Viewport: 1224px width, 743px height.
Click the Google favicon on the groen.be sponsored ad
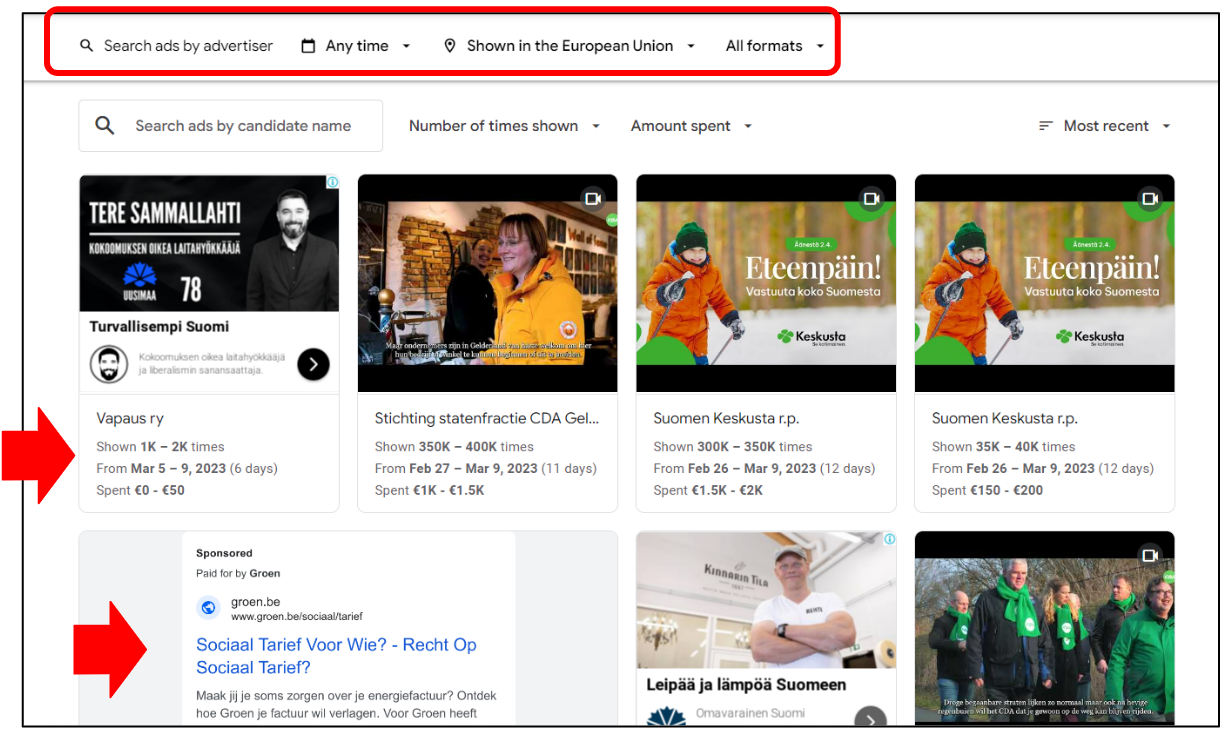pos(209,607)
